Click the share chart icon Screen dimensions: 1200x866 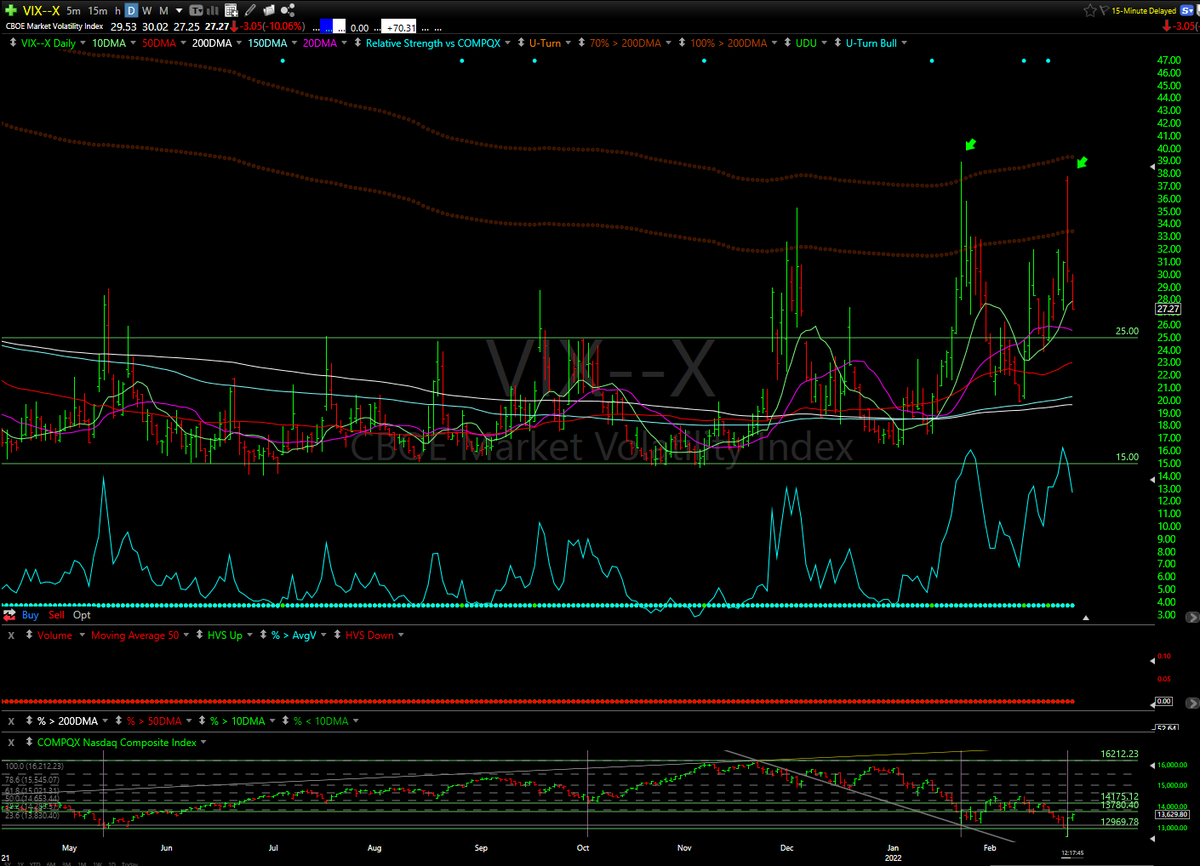[287, 10]
